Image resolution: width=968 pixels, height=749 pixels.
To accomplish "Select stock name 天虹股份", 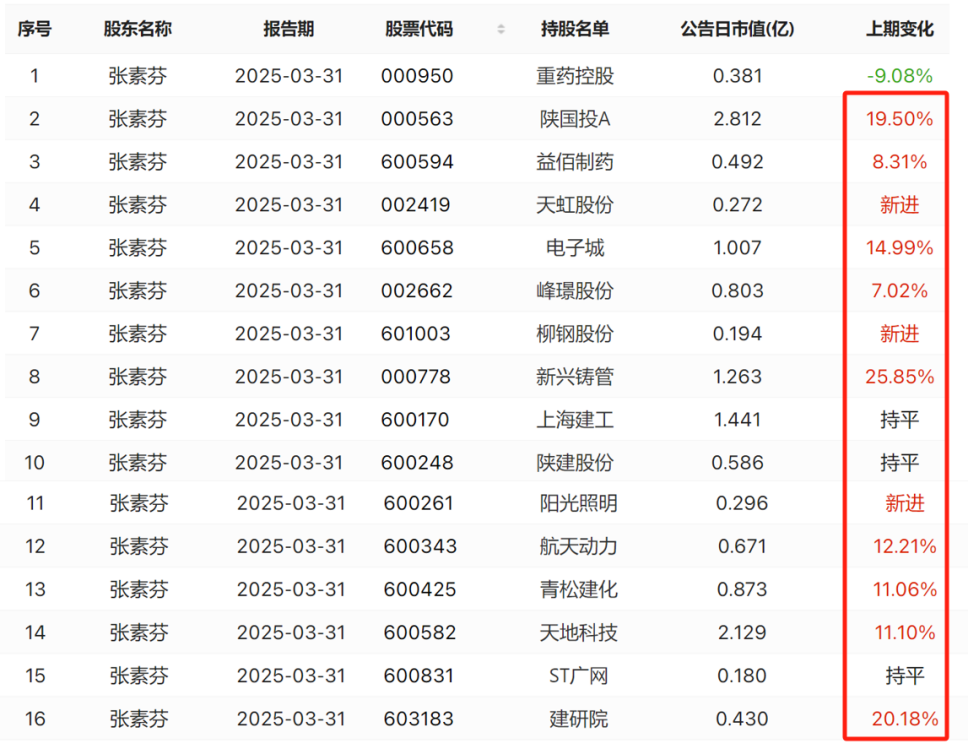I will click(575, 204).
